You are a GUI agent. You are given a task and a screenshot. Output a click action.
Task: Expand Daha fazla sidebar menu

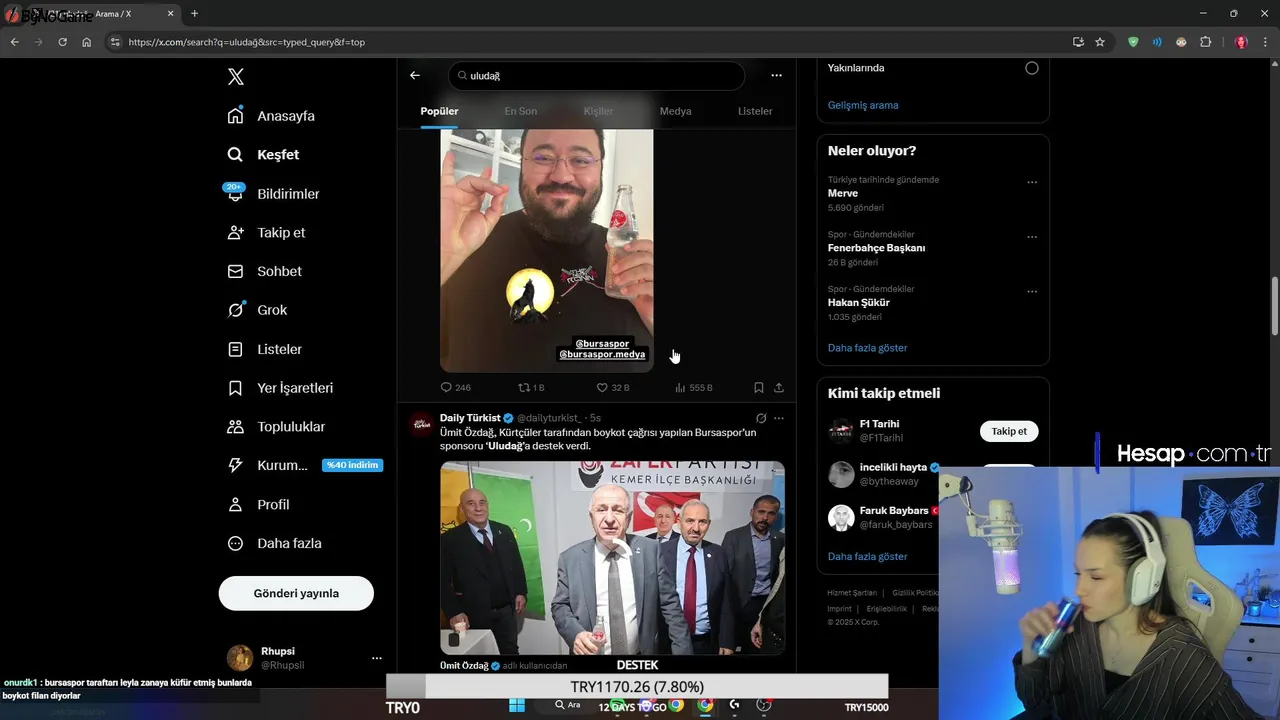click(x=274, y=543)
